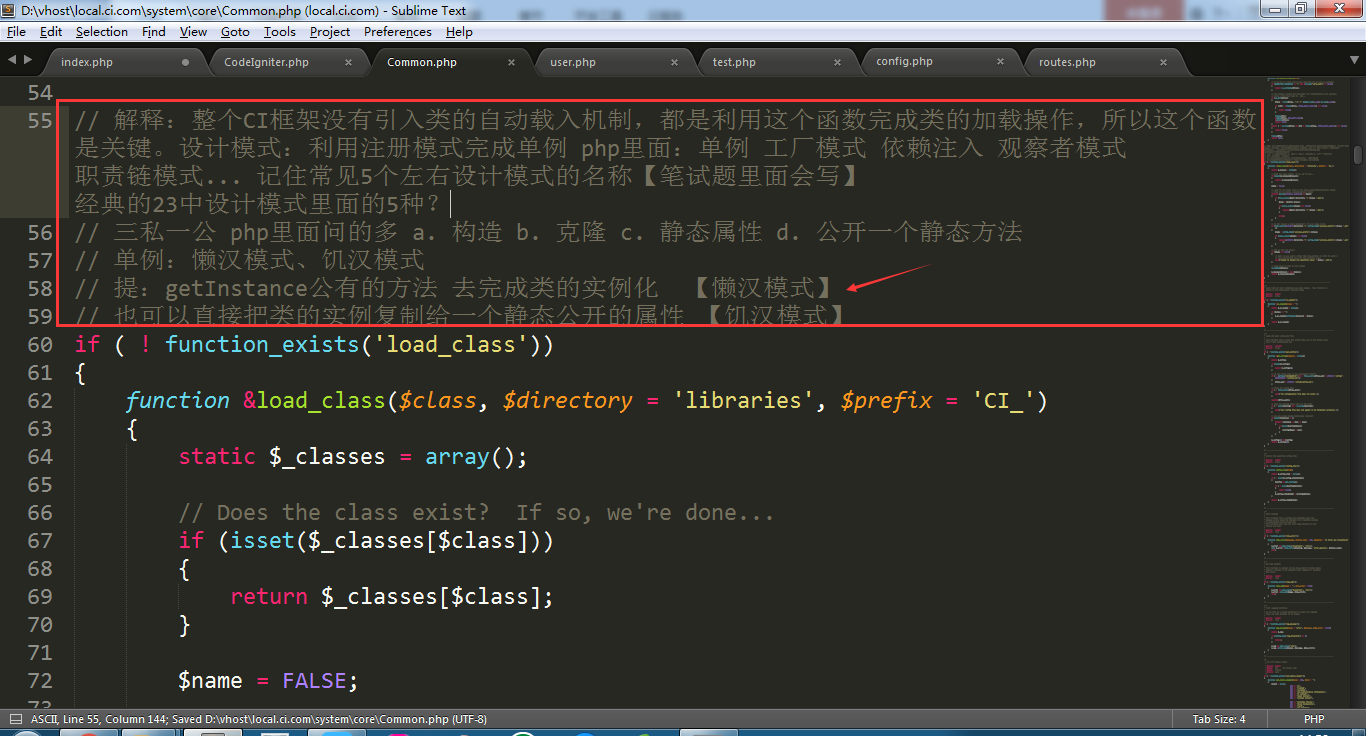Open the Tab Size: 4 indentation menu
1366x736 pixels.
tap(1218, 719)
